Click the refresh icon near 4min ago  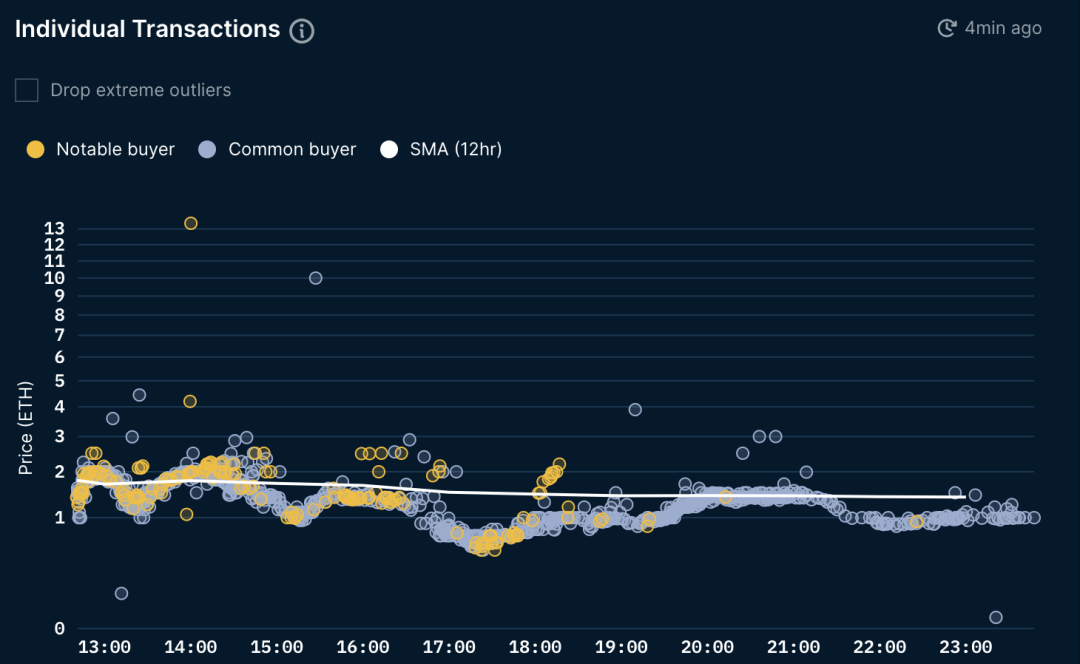coord(947,28)
